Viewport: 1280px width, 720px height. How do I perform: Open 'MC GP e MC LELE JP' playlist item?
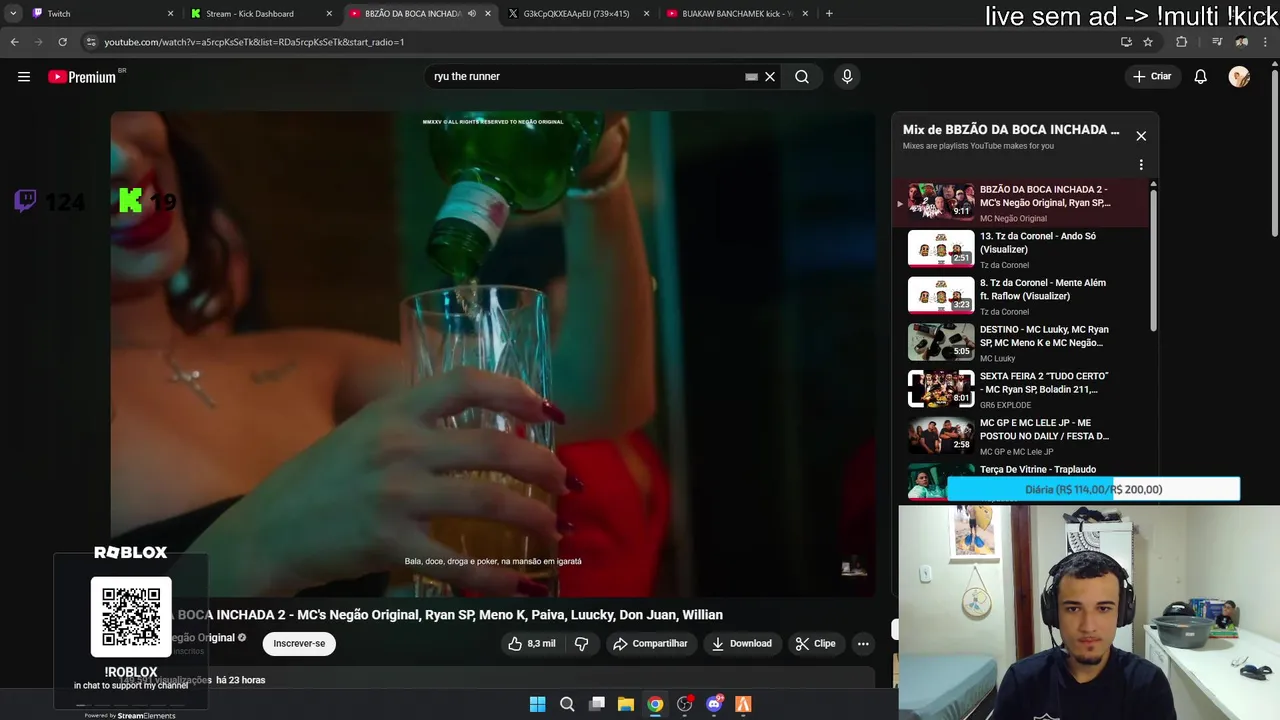pyautogui.click(x=1020, y=436)
